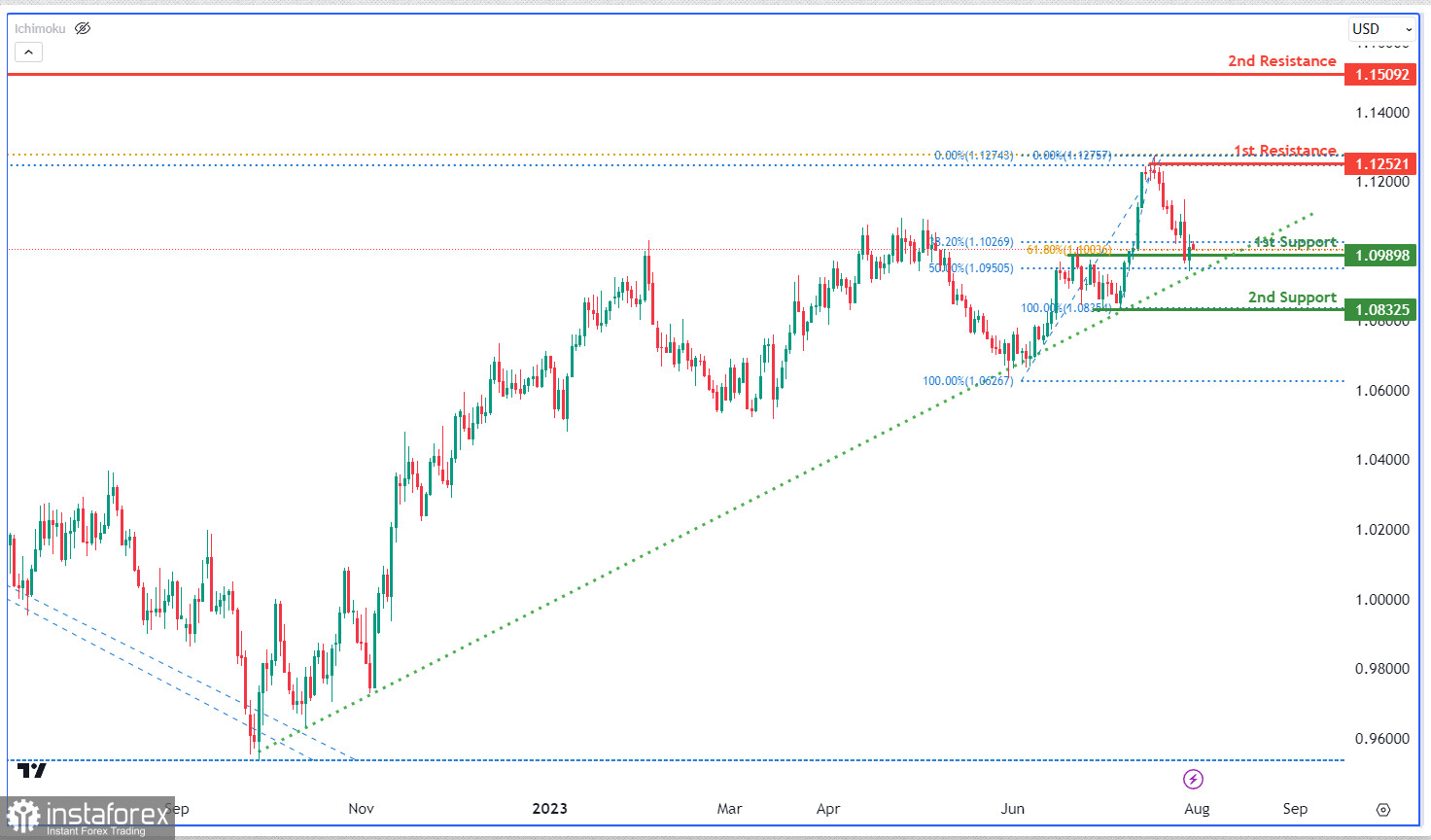Click the Ichimoku indicator name
Screen dimensions: 1431x840
(x=40, y=29)
